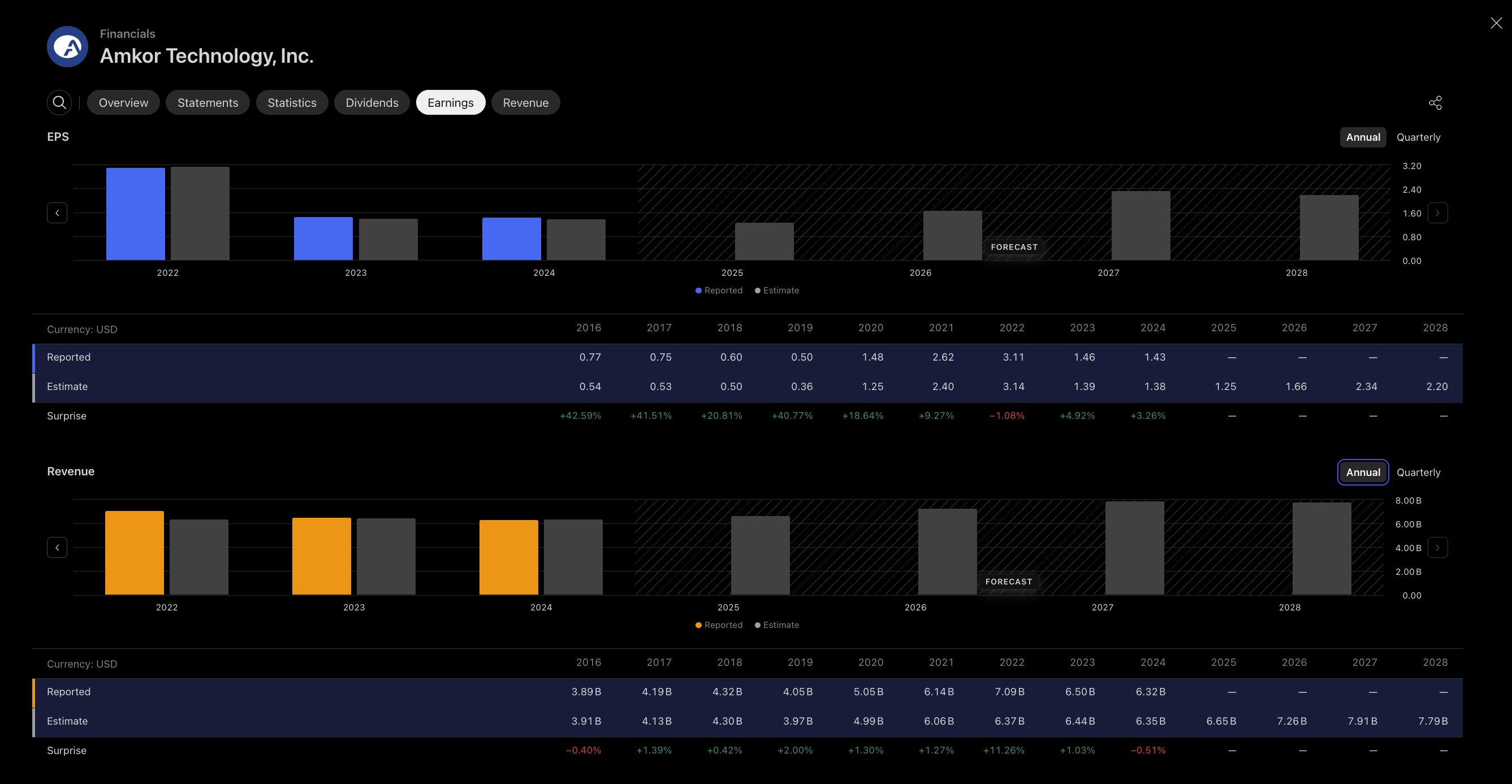Switch EPS chart to Quarterly

tap(1418, 137)
